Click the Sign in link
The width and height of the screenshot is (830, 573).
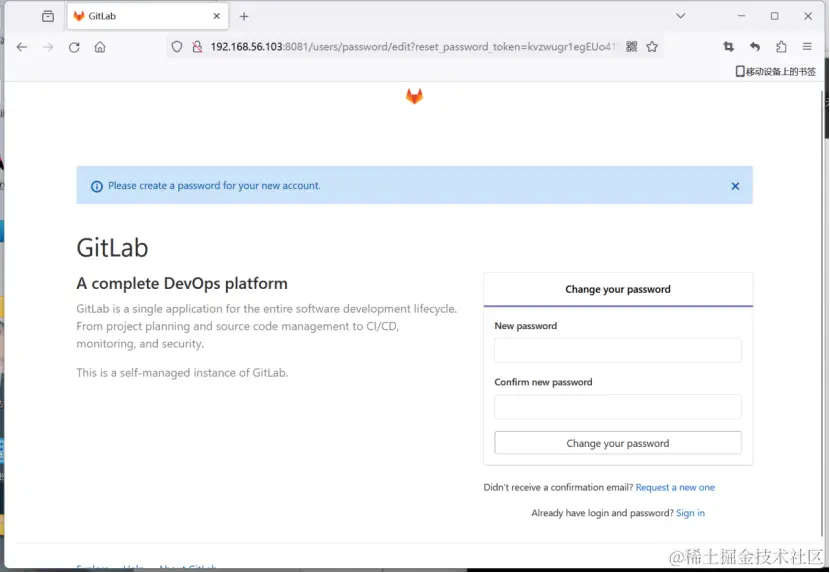point(690,513)
